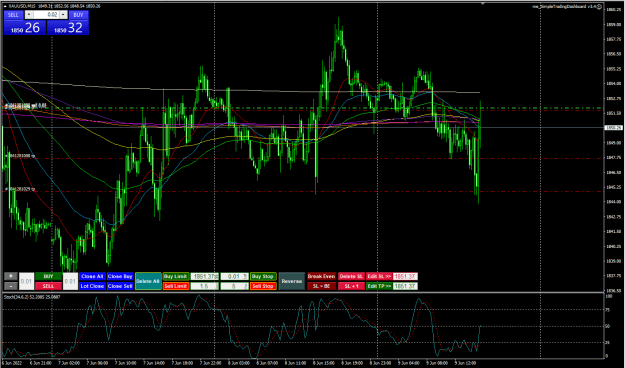625x368 pixels.
Task: Click the Simple Trading Dashboard v1.4 label
Action: [564, 6]
